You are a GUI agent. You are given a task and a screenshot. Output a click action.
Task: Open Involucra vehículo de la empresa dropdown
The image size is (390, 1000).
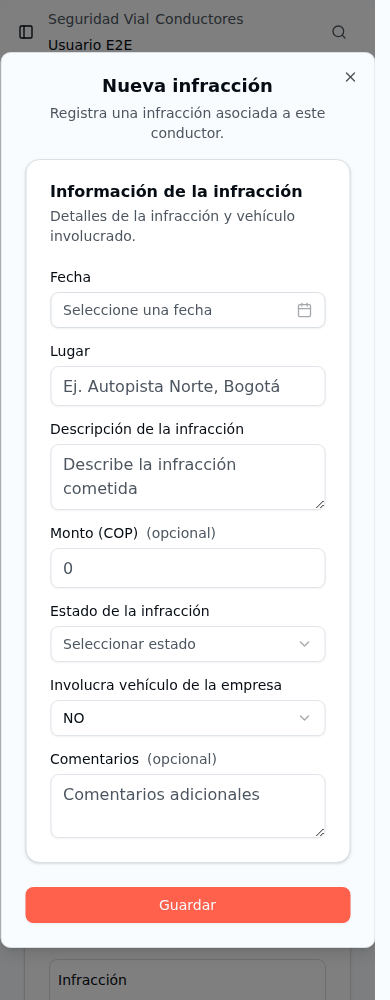(x=188, y=718)
